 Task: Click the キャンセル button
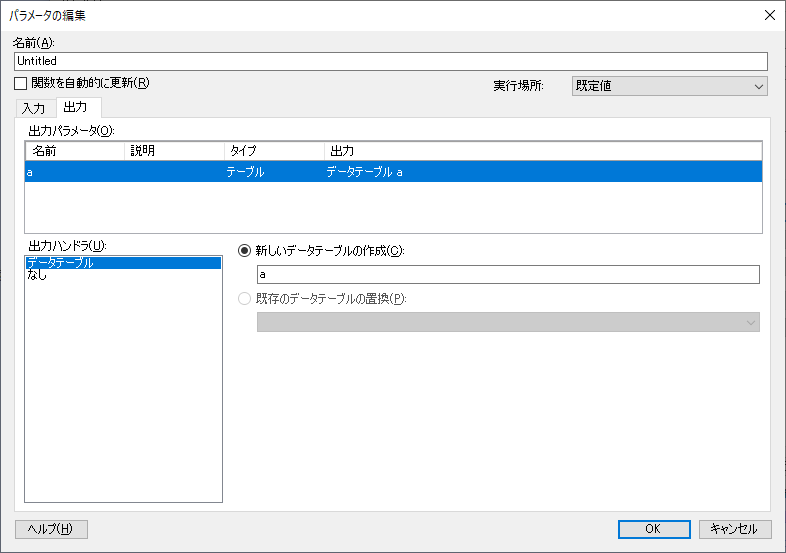point(734,529)
